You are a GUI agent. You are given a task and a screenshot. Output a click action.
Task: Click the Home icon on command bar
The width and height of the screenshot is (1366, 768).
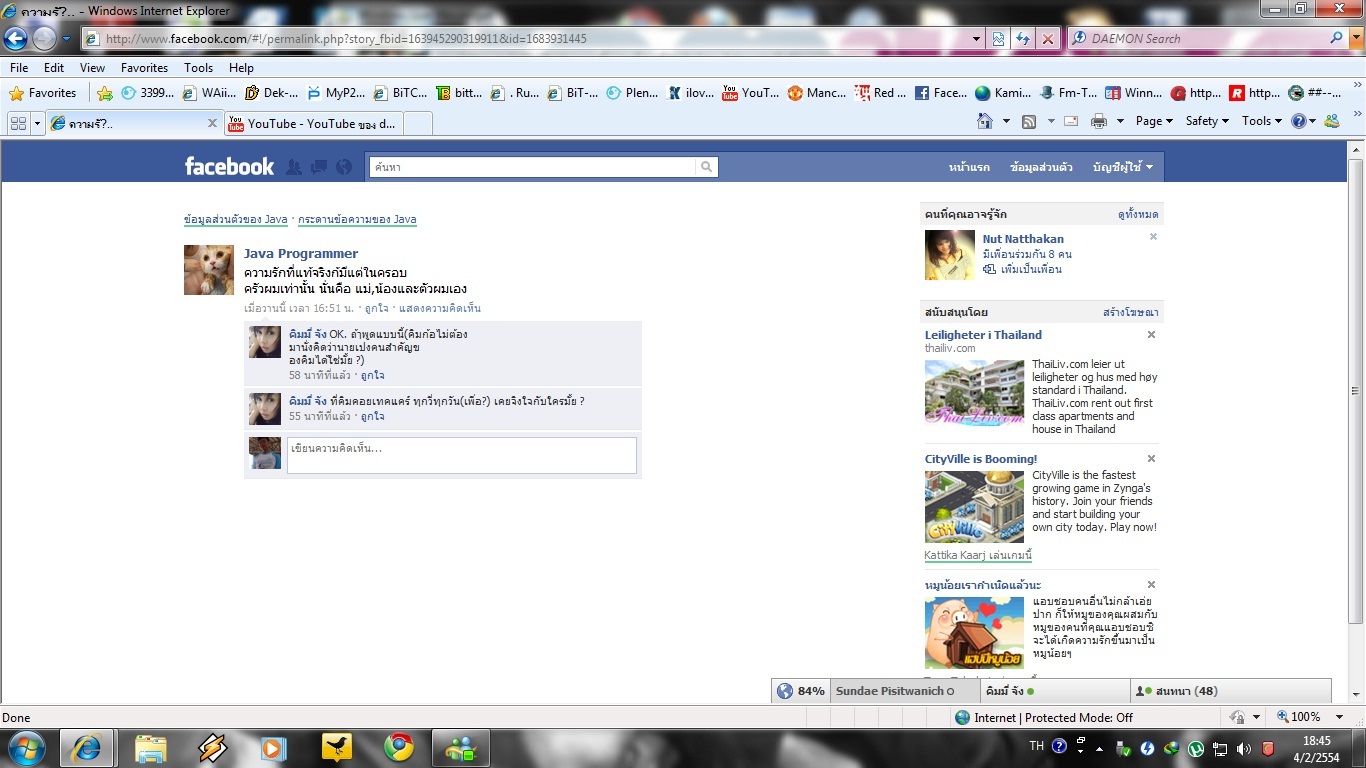985,121
